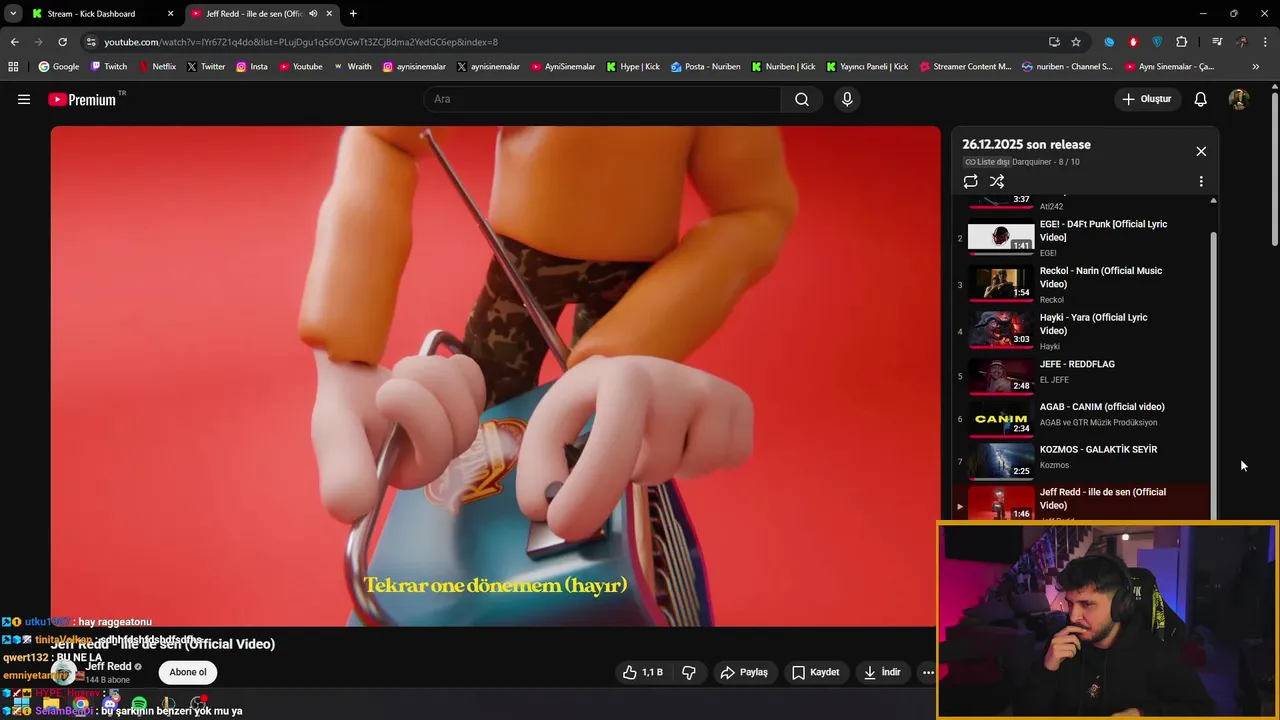Select Jeff Redd - ille de sen playlist item
The height and width of the screenshot is (720, 1280).
[x=1081, y=501]
